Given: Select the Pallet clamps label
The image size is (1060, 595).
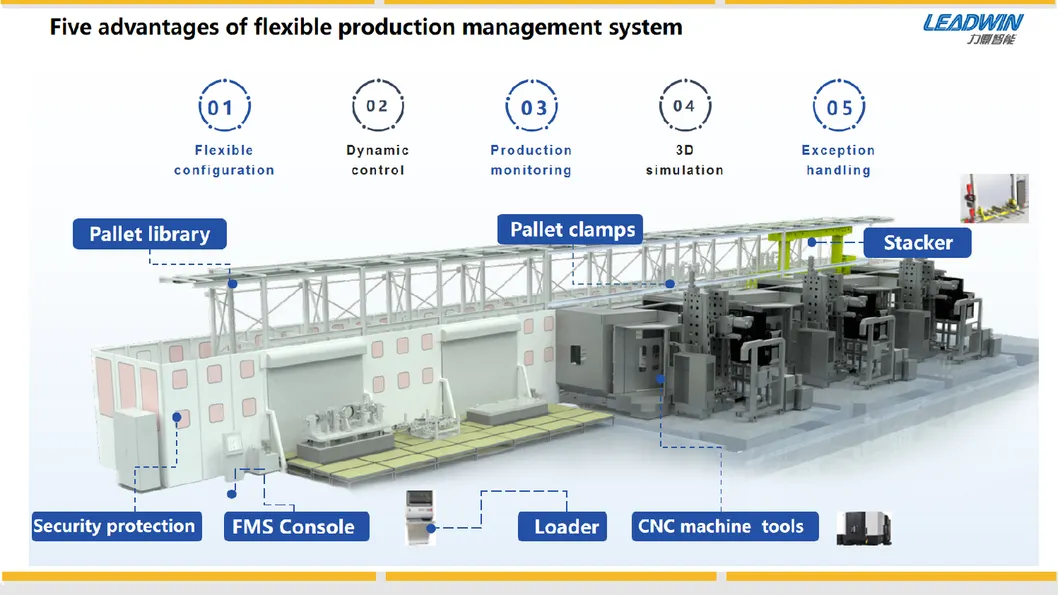Looking at the screenshot, I should coord(571,230).
